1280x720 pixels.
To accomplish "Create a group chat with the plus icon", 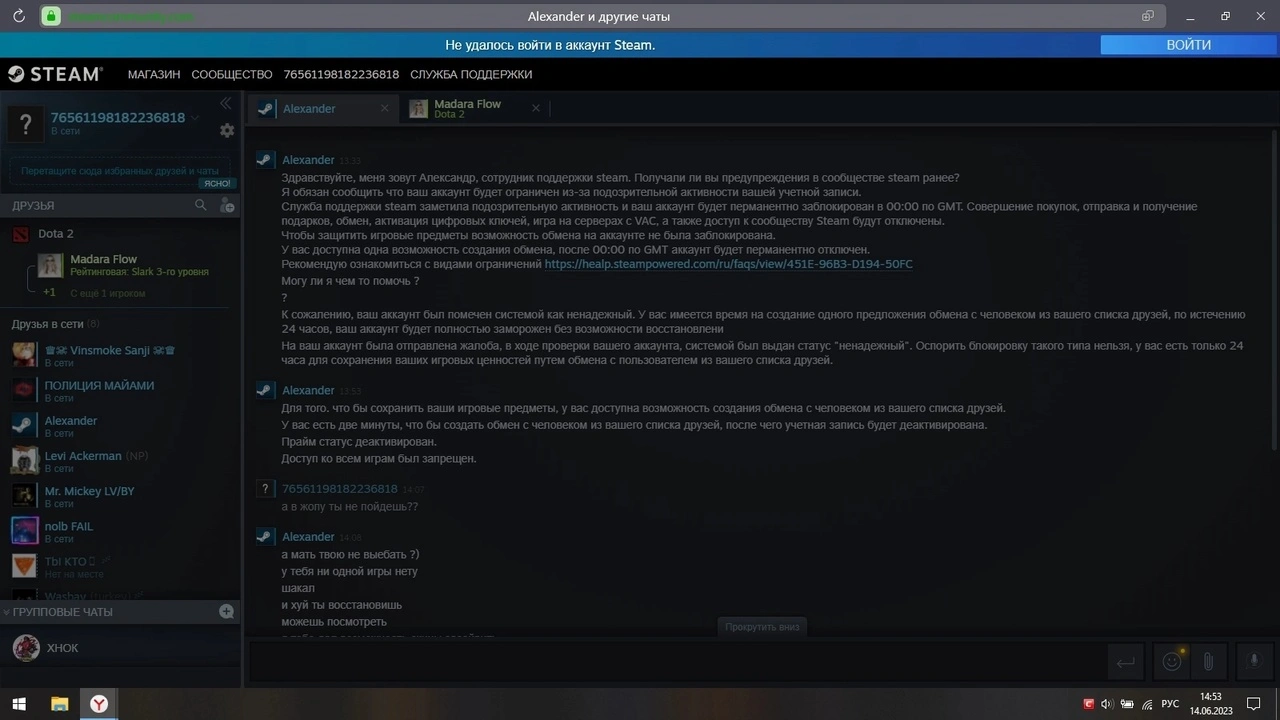I will point(227,611).
